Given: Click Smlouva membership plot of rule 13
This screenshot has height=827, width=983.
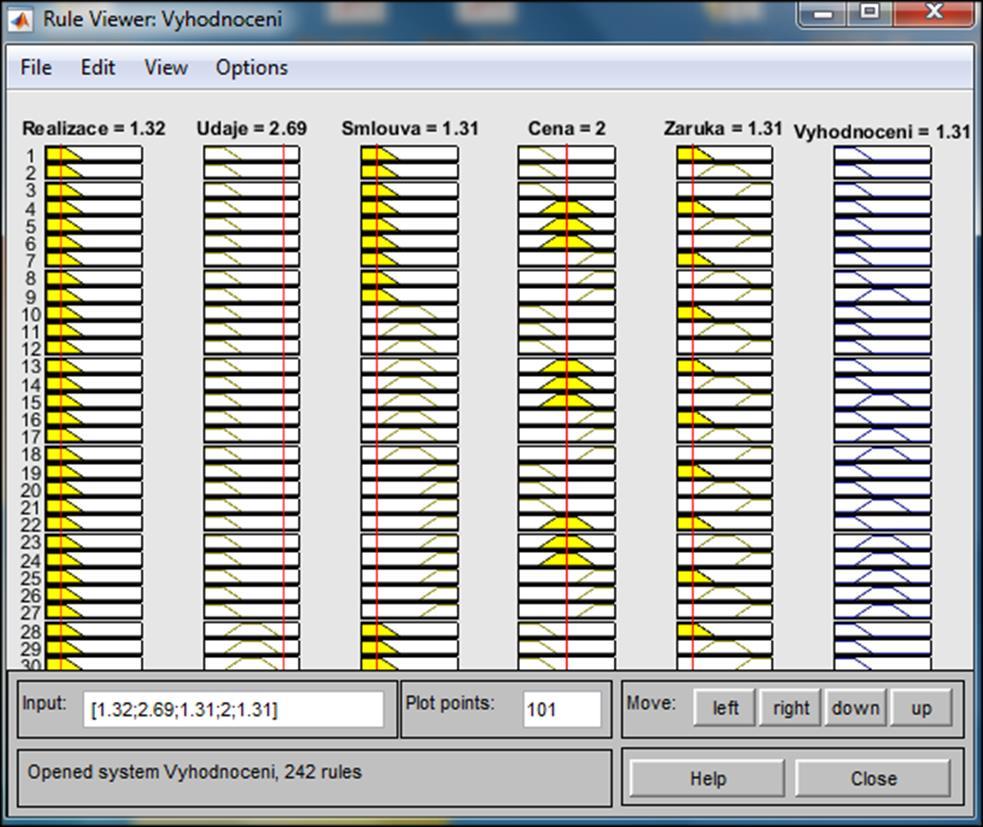Looking at the screenshot, I should 409,366.
